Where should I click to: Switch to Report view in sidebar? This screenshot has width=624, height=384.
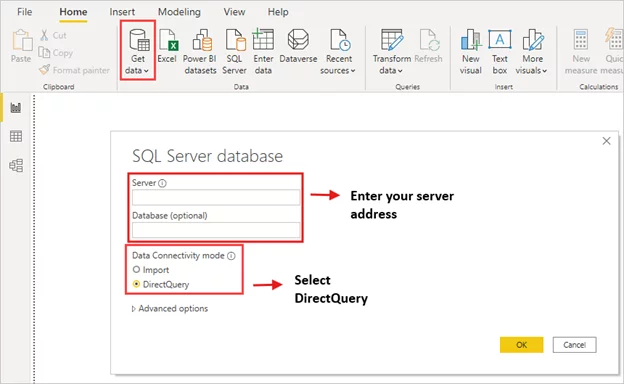click(x=16, y=107)
